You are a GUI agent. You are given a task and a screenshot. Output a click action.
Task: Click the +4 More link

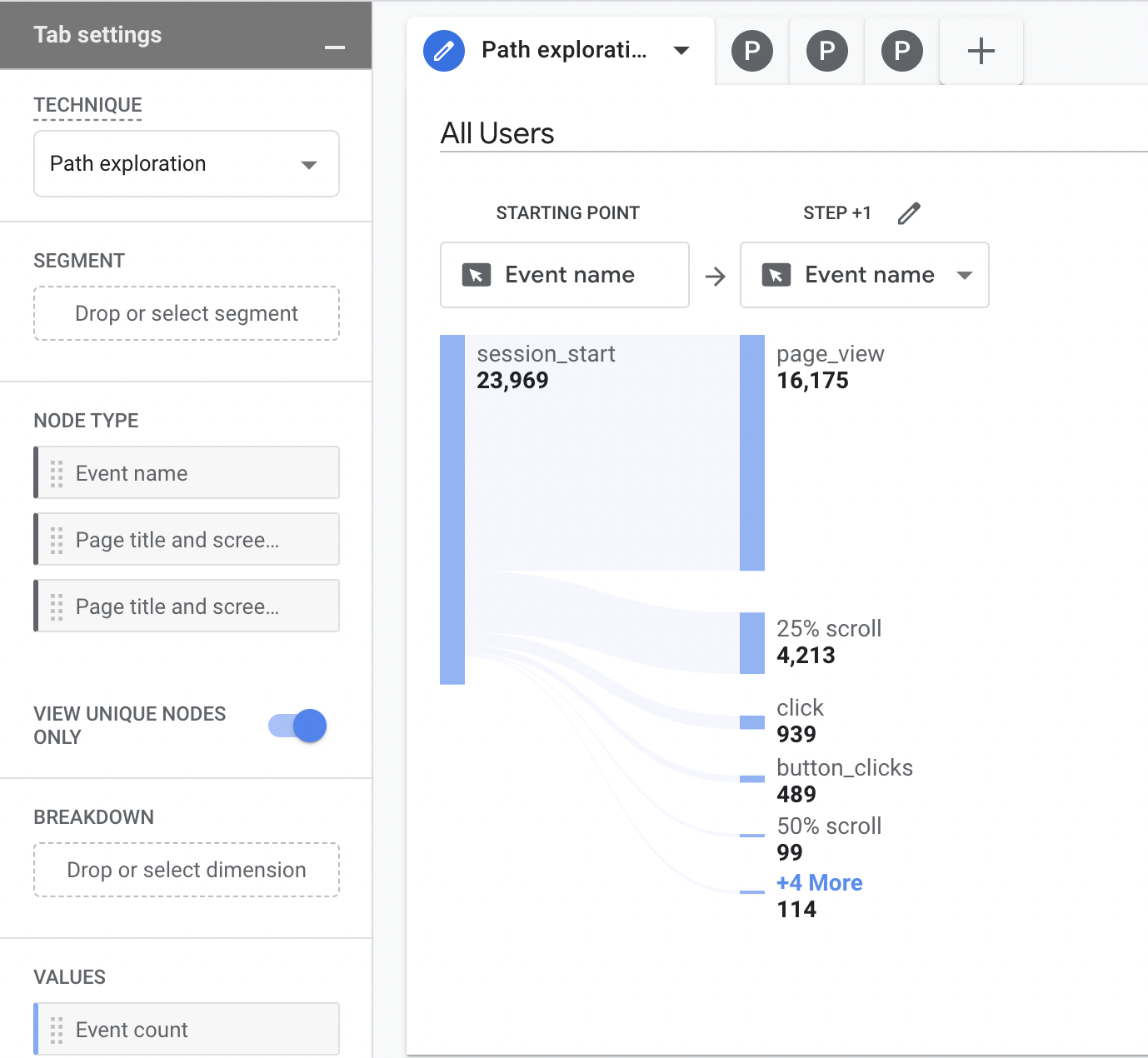pos(819,882)
